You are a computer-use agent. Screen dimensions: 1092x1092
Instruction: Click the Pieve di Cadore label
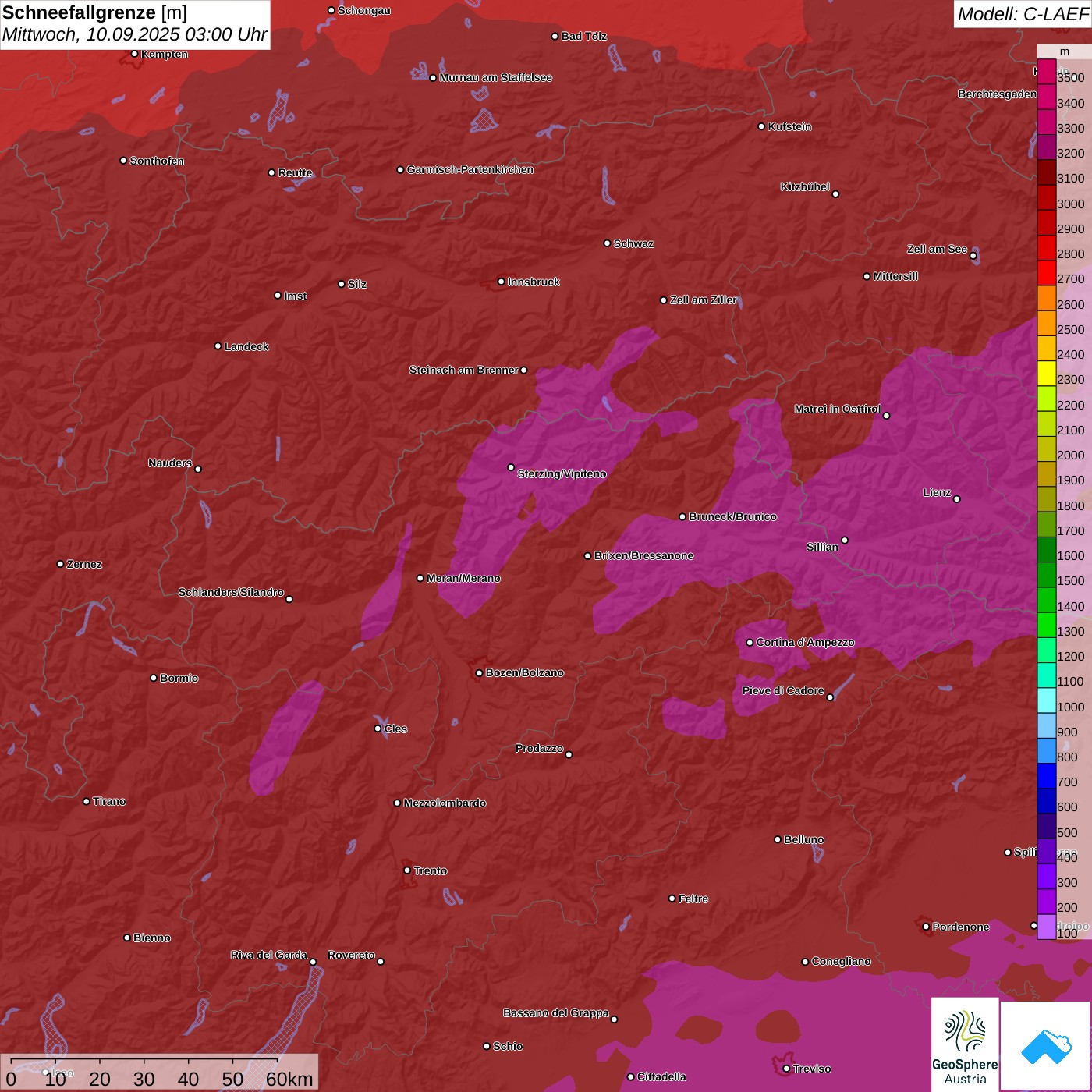point(782,690)
